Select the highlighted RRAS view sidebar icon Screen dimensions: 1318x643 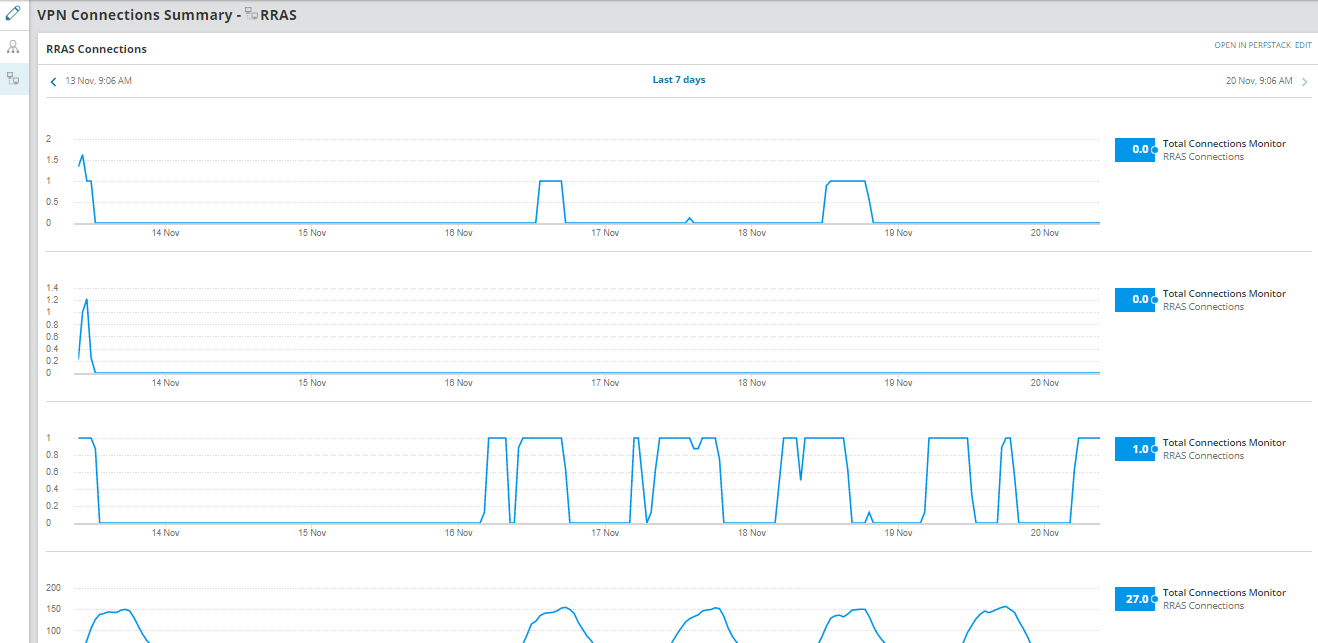pos(13,78)
